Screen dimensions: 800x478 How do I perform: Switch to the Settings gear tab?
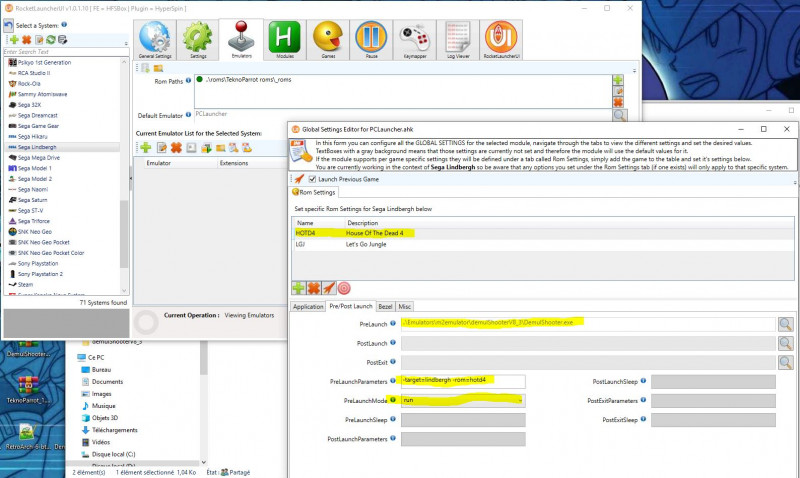coord(198,39)
